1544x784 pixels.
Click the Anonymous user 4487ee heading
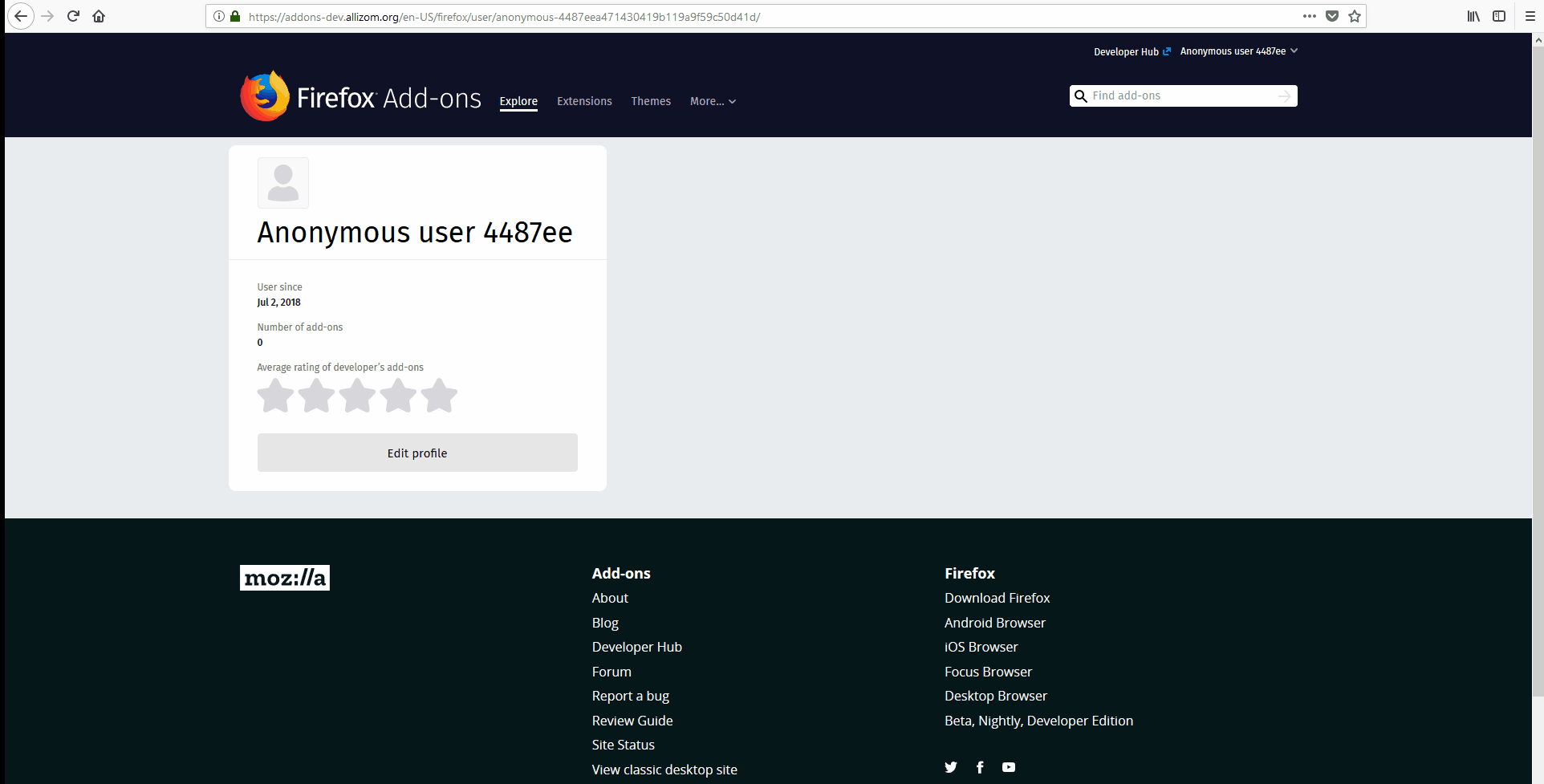pos(415,233)
